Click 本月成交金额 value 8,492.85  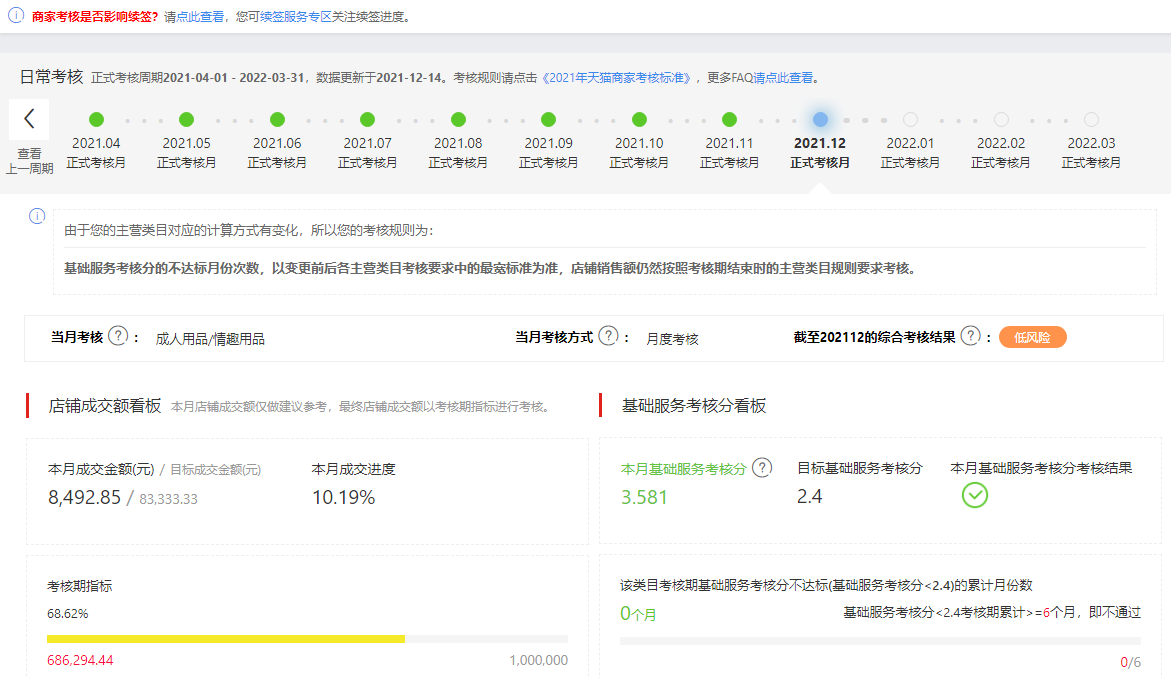(x=84, y=497)
